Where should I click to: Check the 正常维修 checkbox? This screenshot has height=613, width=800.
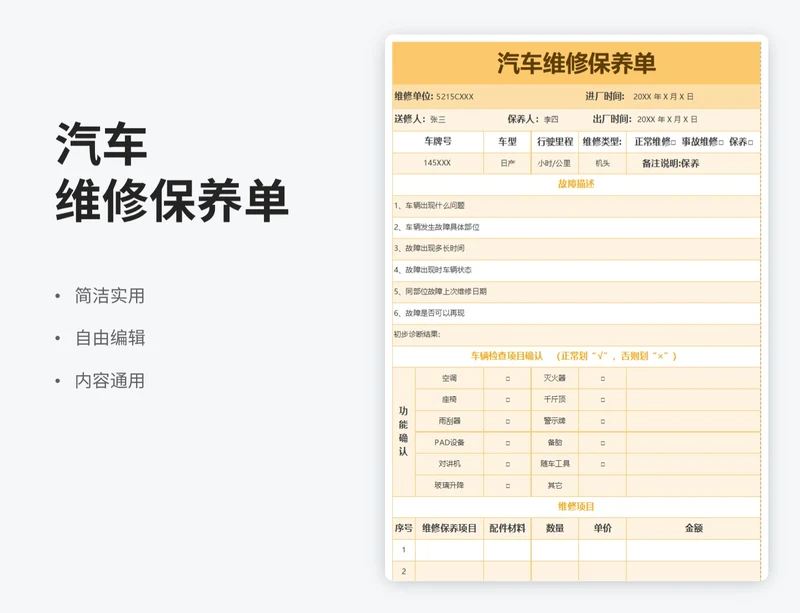[x=673, y=142]
